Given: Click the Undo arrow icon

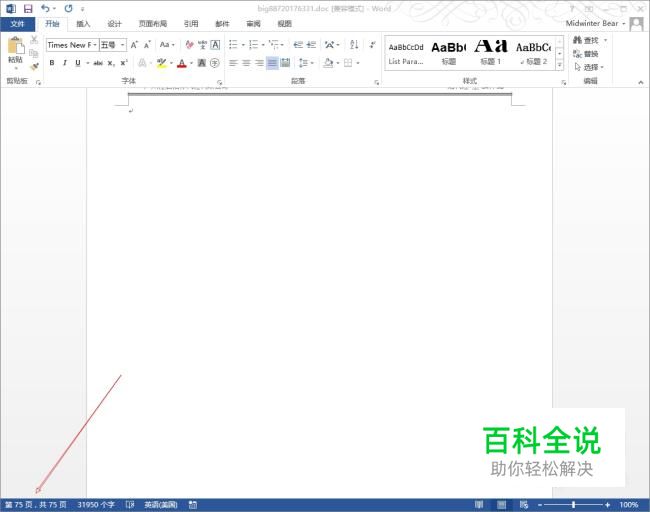Looking at the screenshot, I should pyautogui.click(x=46, y=8).
